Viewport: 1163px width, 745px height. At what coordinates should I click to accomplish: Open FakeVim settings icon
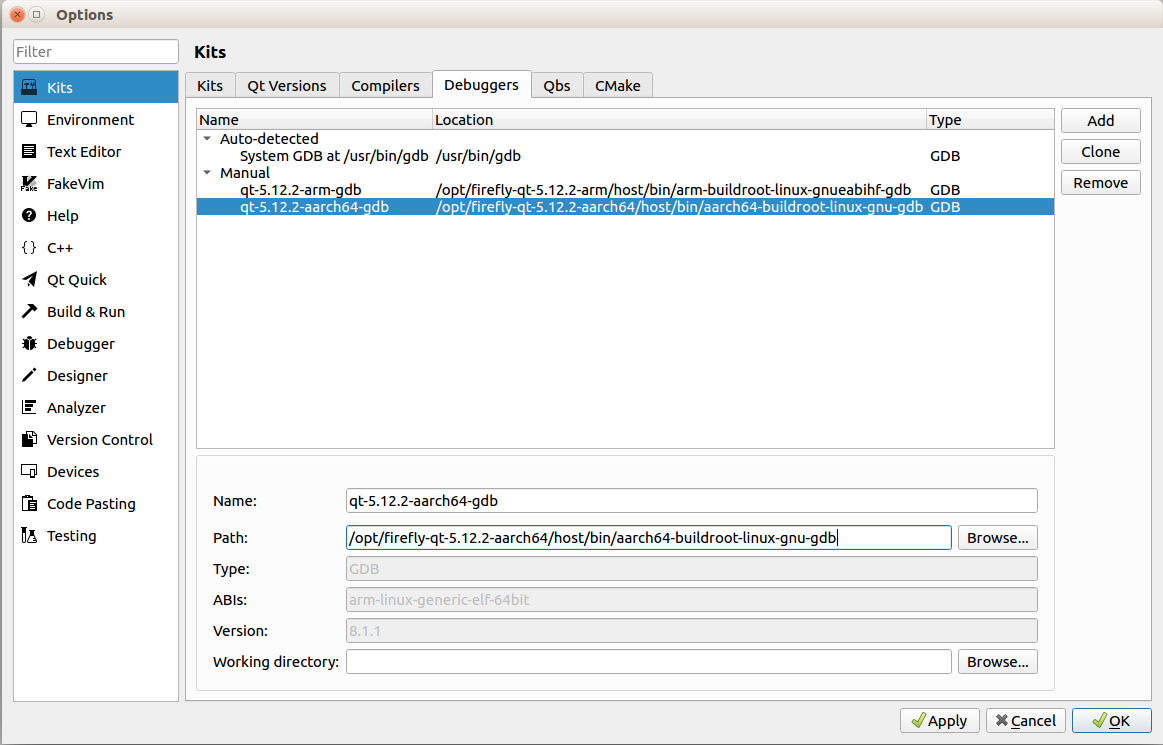click(29, 184)
